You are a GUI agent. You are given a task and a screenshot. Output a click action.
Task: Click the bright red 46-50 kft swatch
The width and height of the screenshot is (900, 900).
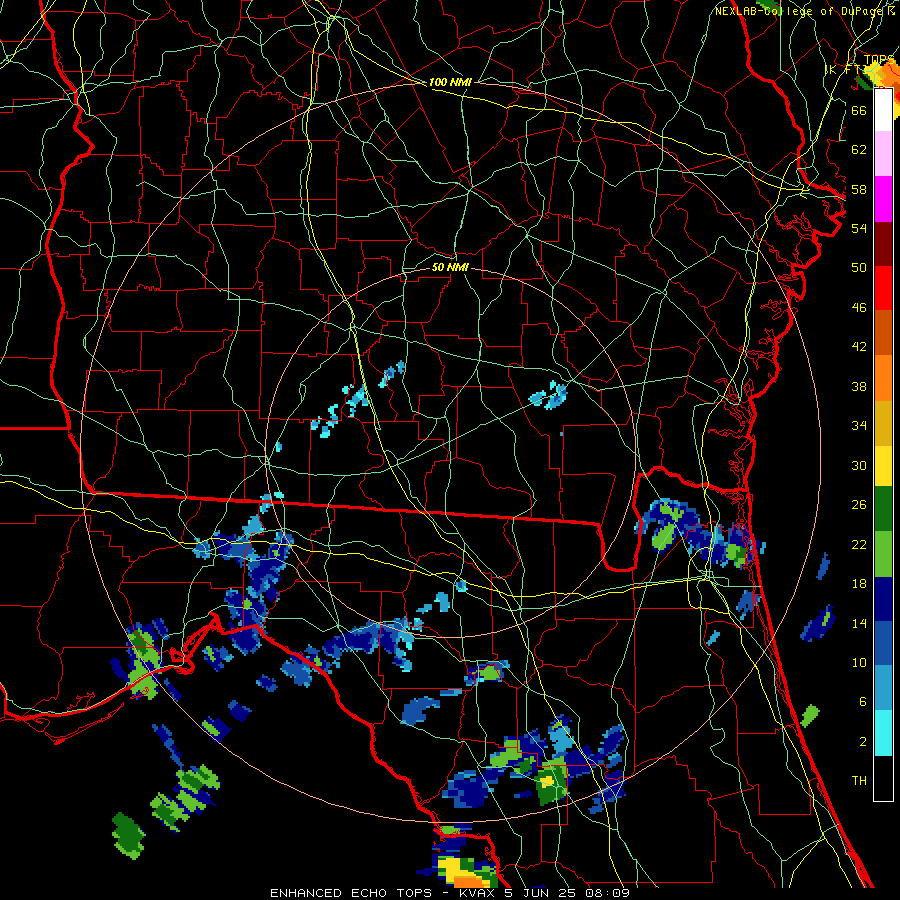883,288
